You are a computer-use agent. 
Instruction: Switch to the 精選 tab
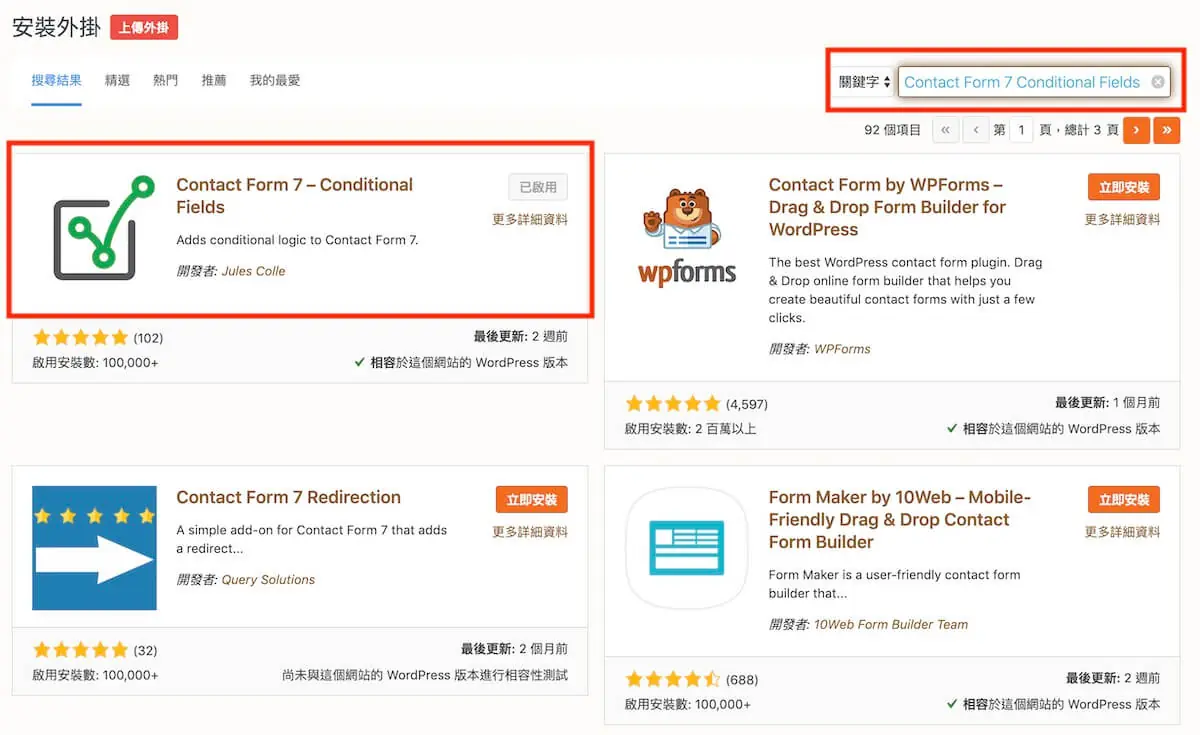pos(117,80)
